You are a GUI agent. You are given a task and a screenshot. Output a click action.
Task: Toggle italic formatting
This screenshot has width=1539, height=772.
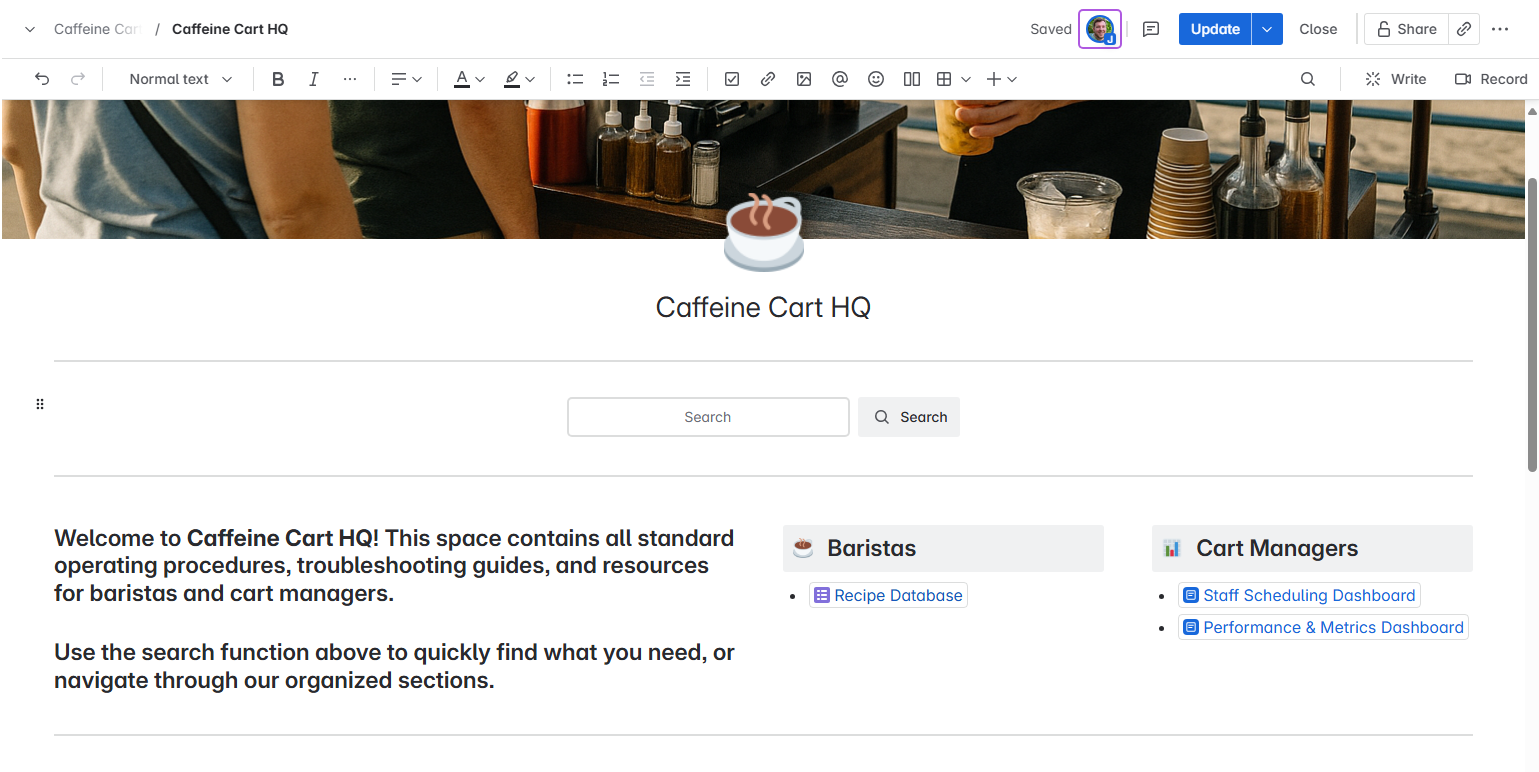[x=314, y=79]
